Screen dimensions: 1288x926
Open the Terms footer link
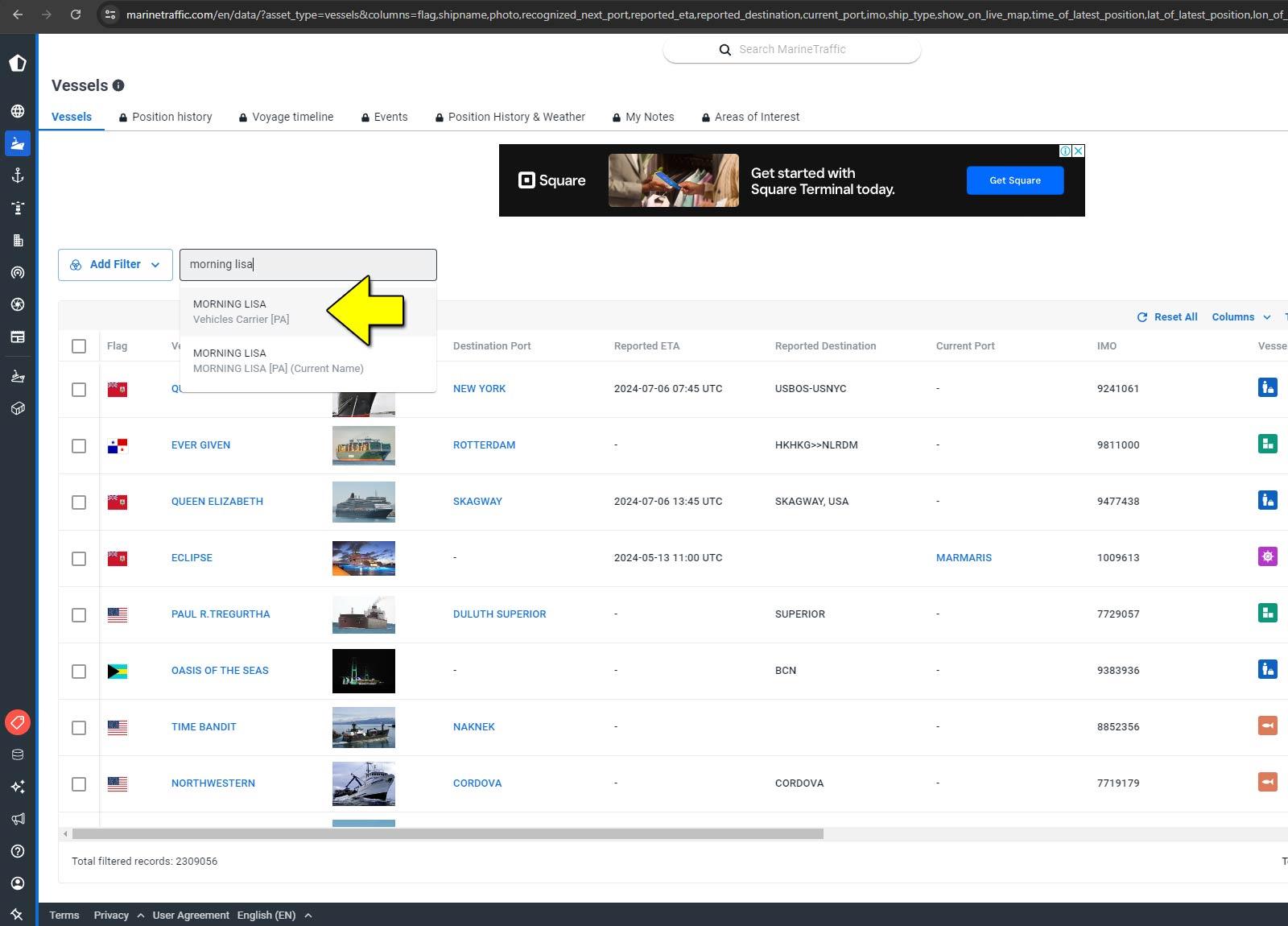coord(64,916)
